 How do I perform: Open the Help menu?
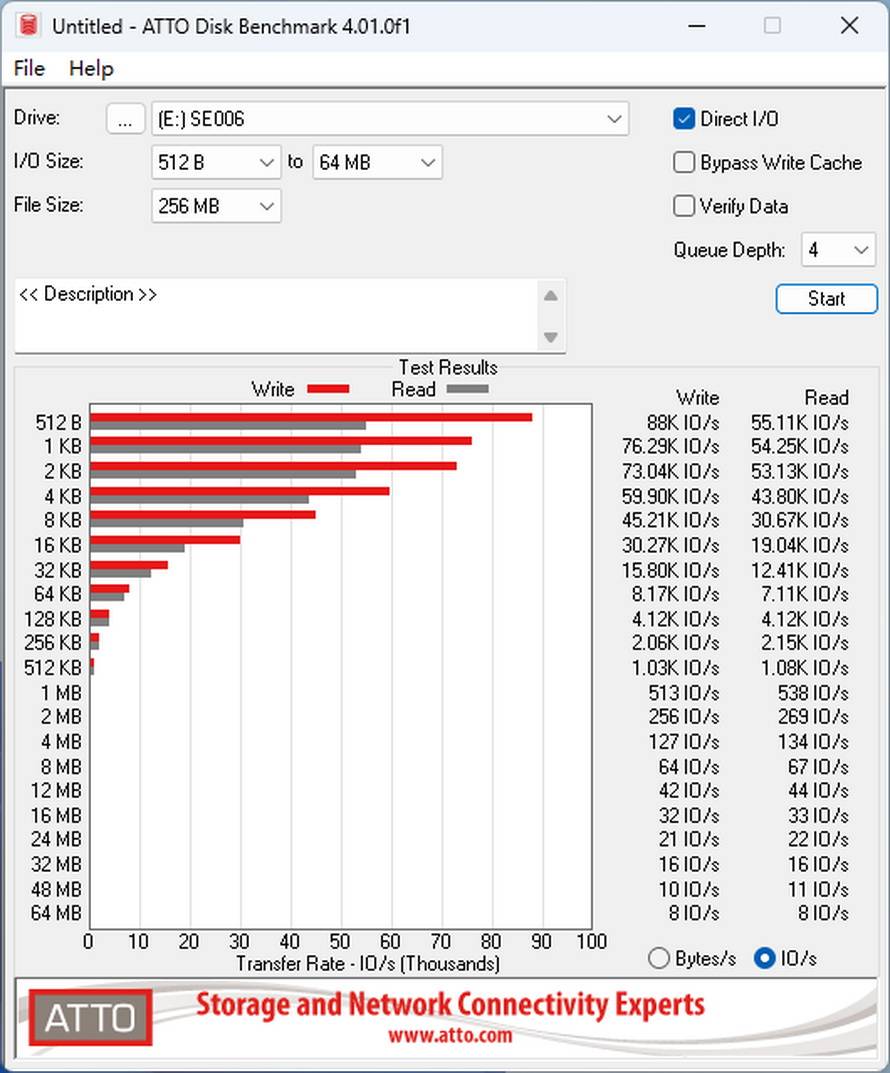pos(91,68)
